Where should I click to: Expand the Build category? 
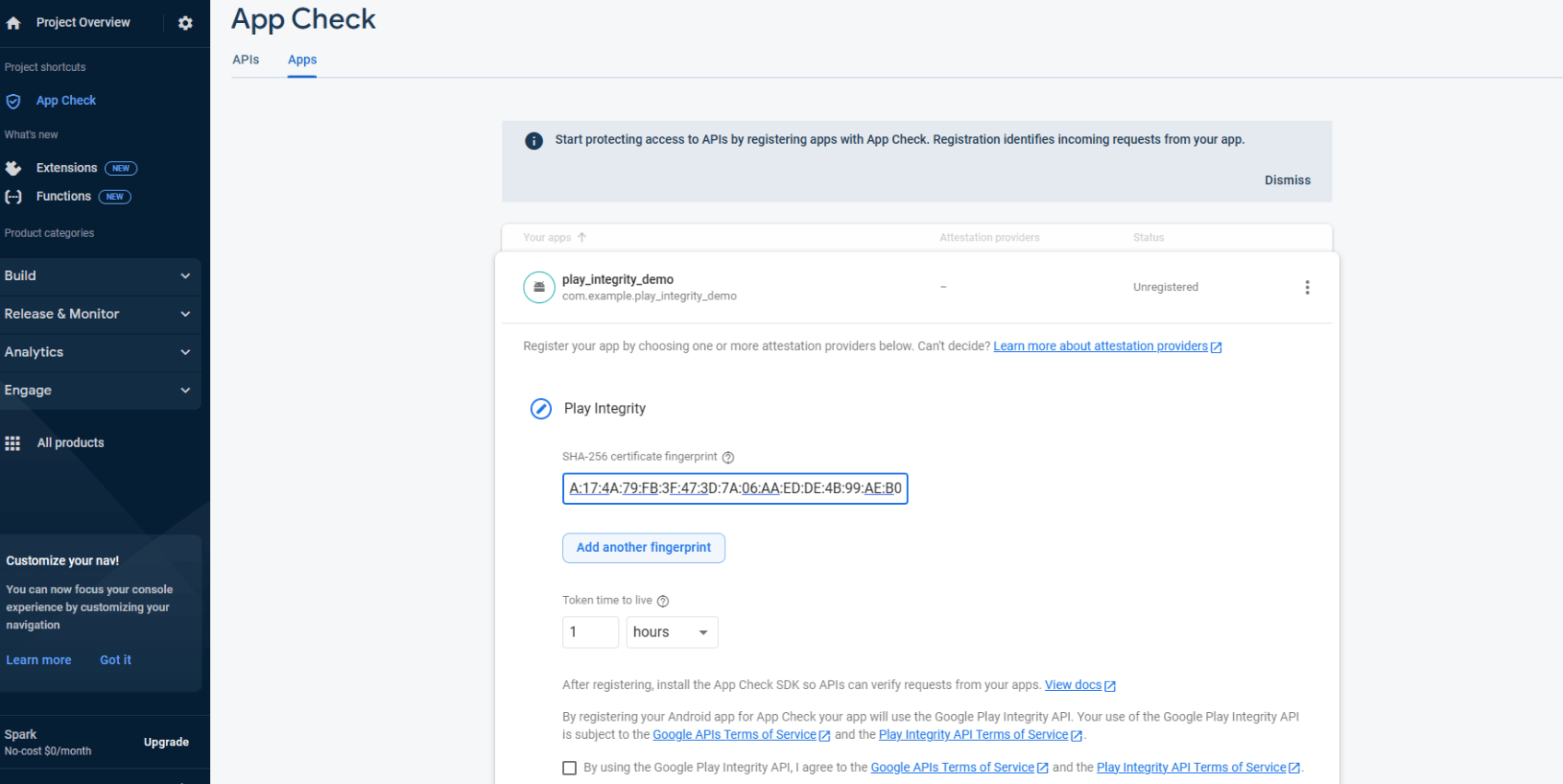[x=100, y=276]
